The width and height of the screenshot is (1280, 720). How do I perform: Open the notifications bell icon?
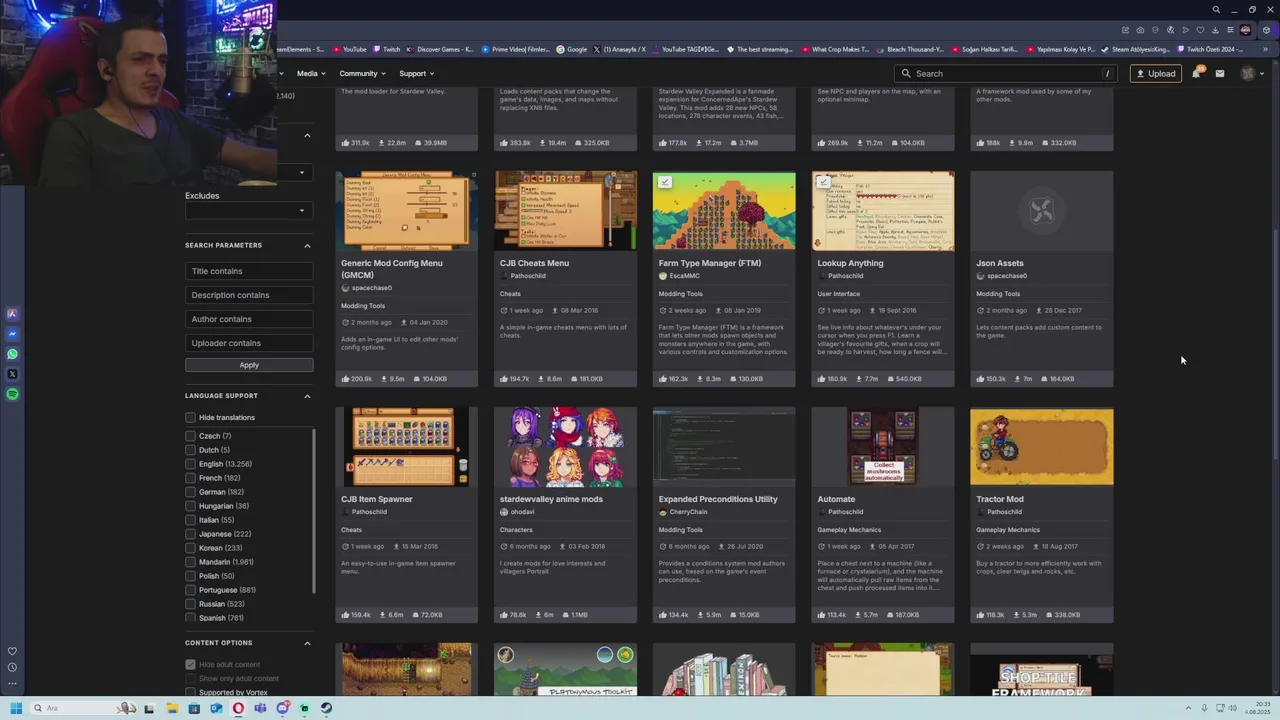pos(1196,73)
